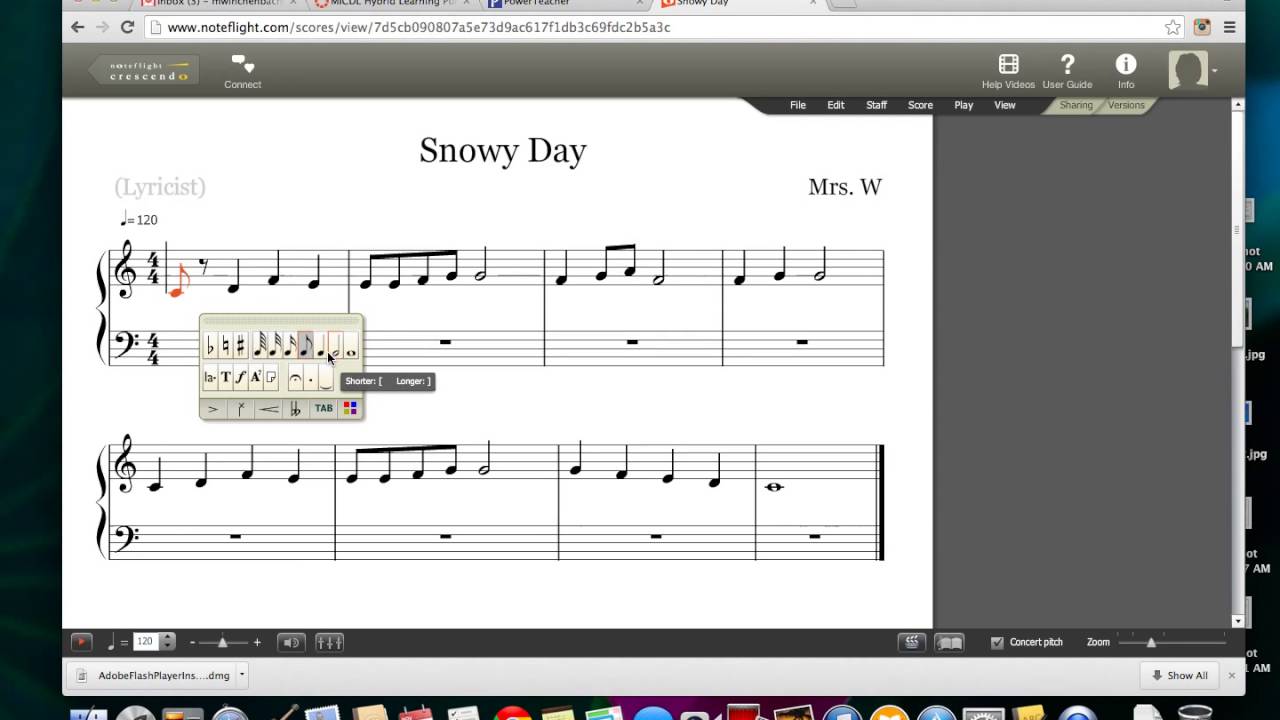1280x720 pixels.
Task: Click Show All downloads
Action: tap(1179, 675)
